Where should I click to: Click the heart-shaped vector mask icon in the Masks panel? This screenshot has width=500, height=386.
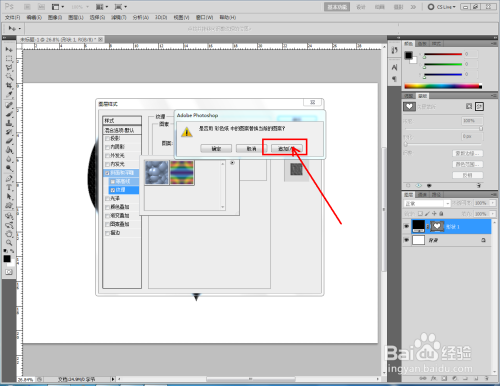point(409,106)
